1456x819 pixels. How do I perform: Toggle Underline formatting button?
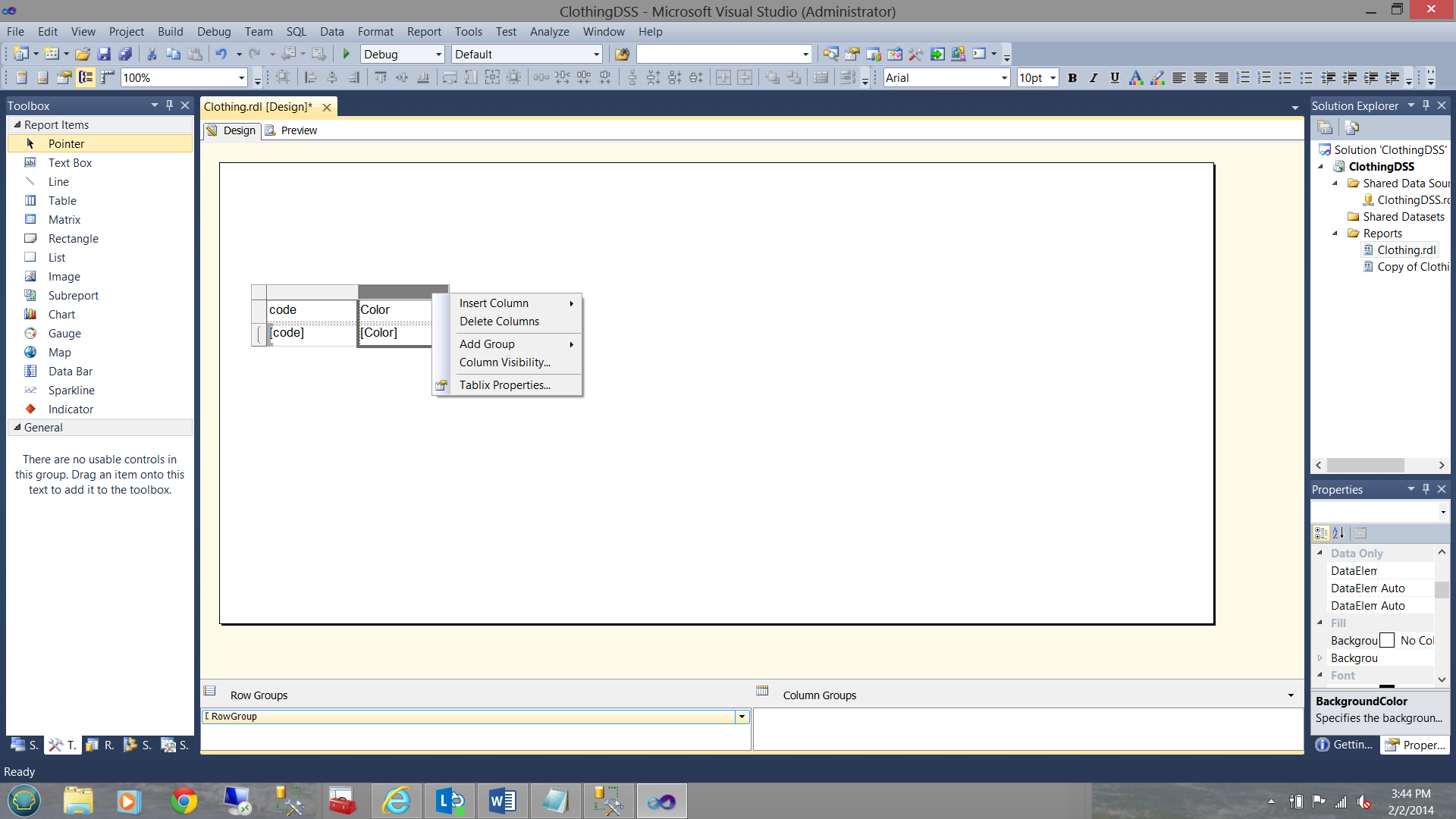tap(1115, 77)
